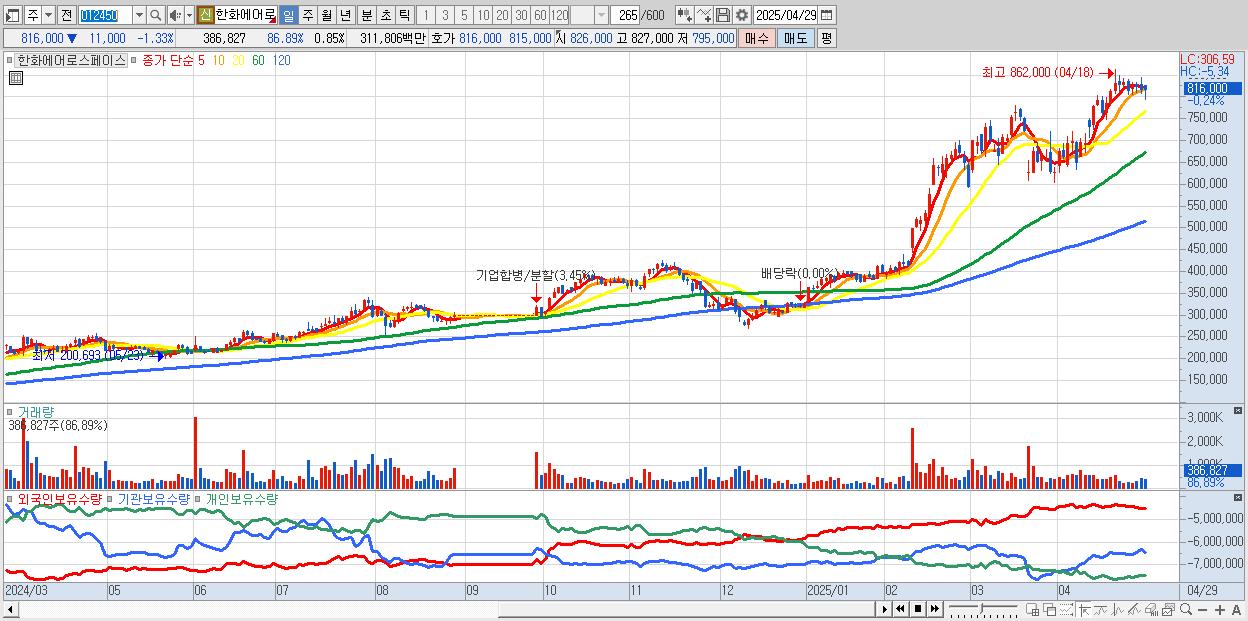Choose the 5 interval button
The height and width of the screenshot is (621, 1248).
click(x=464, y=15)
